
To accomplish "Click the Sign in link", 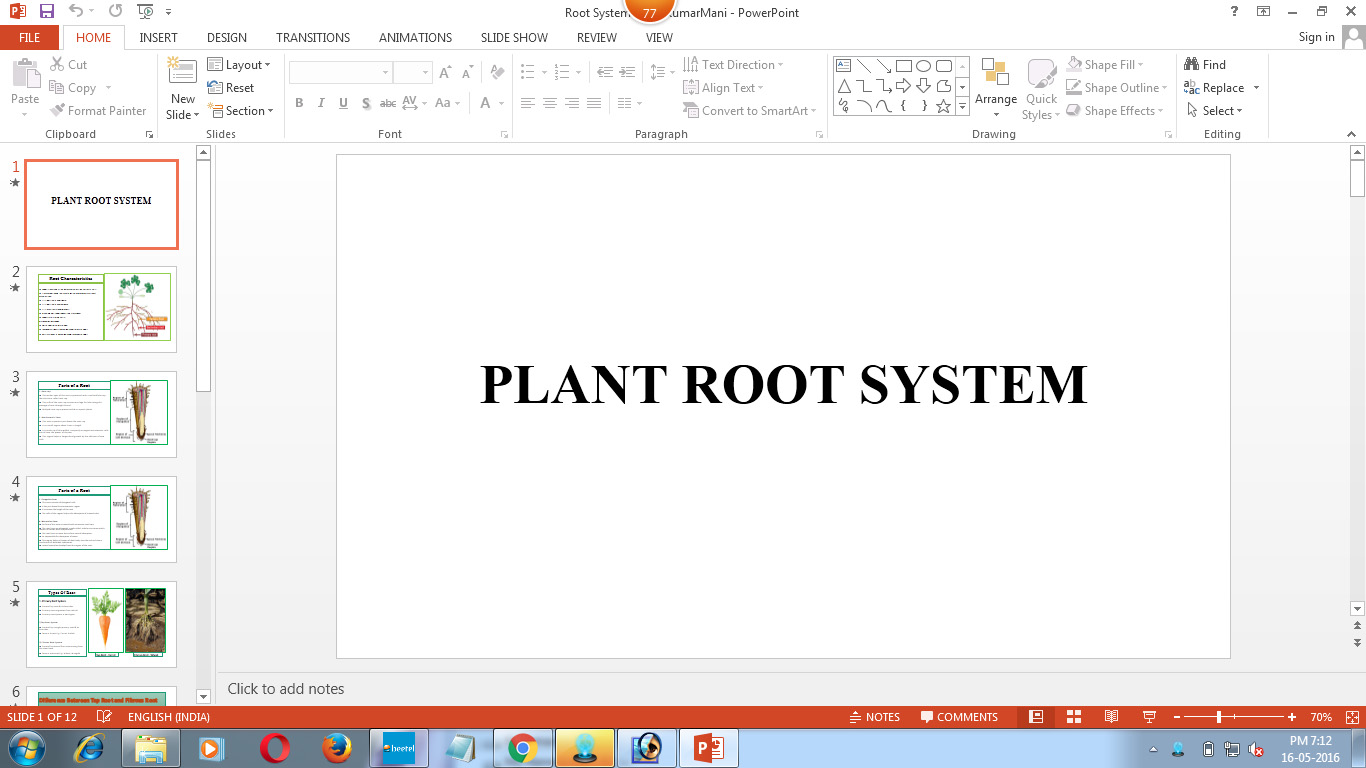I will pyautogui.click(x=1316, y=37).
